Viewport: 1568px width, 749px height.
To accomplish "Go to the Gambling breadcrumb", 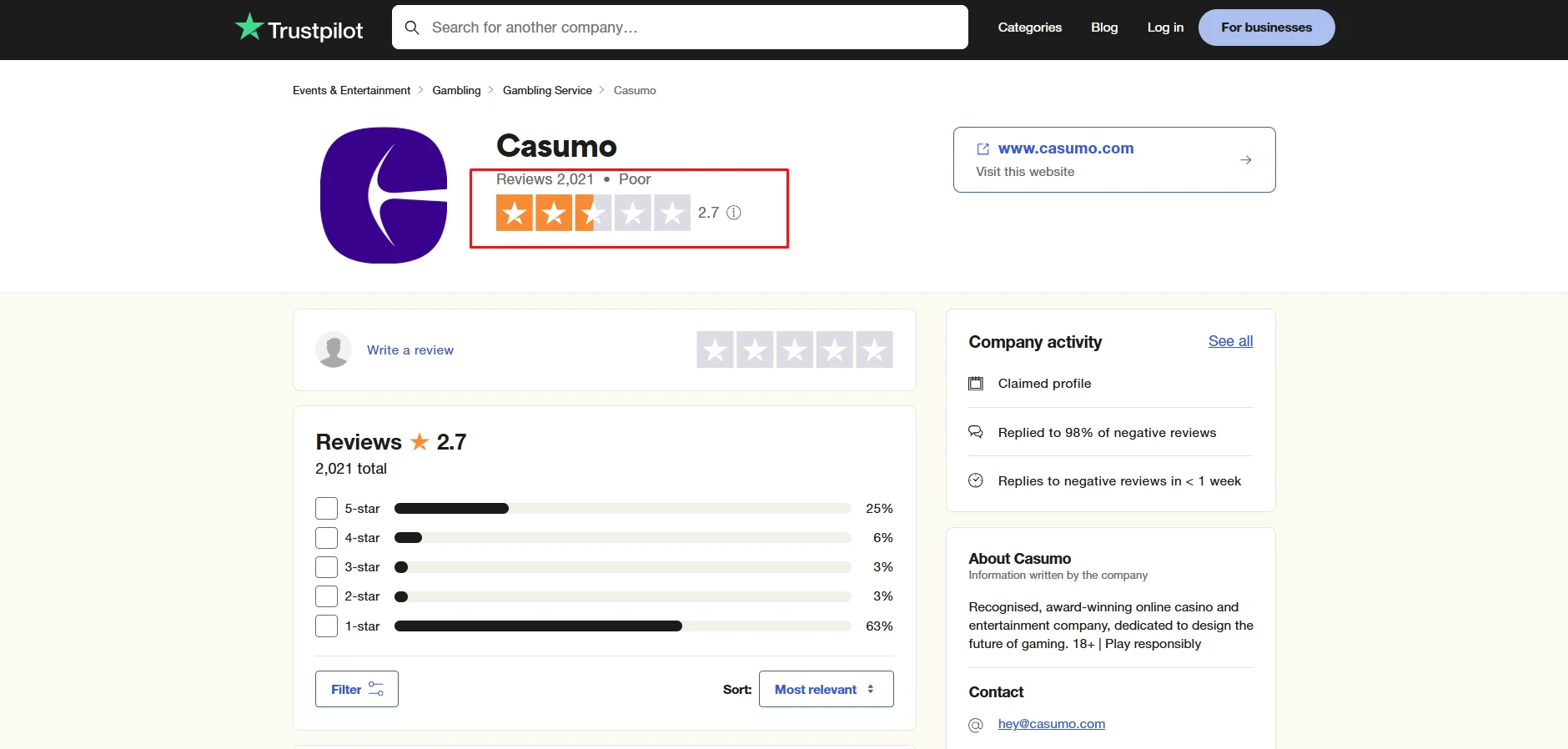I will (x=456, y=90).
